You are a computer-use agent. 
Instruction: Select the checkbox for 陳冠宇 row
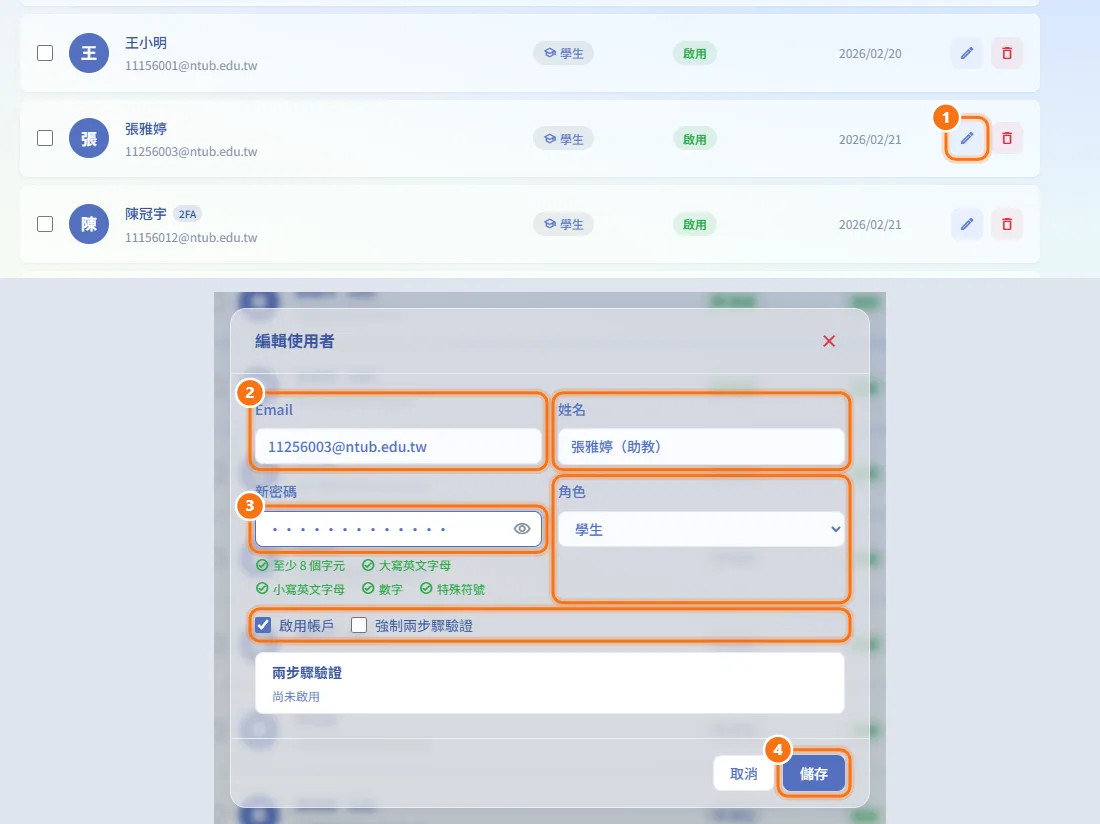tap(45, 224)
